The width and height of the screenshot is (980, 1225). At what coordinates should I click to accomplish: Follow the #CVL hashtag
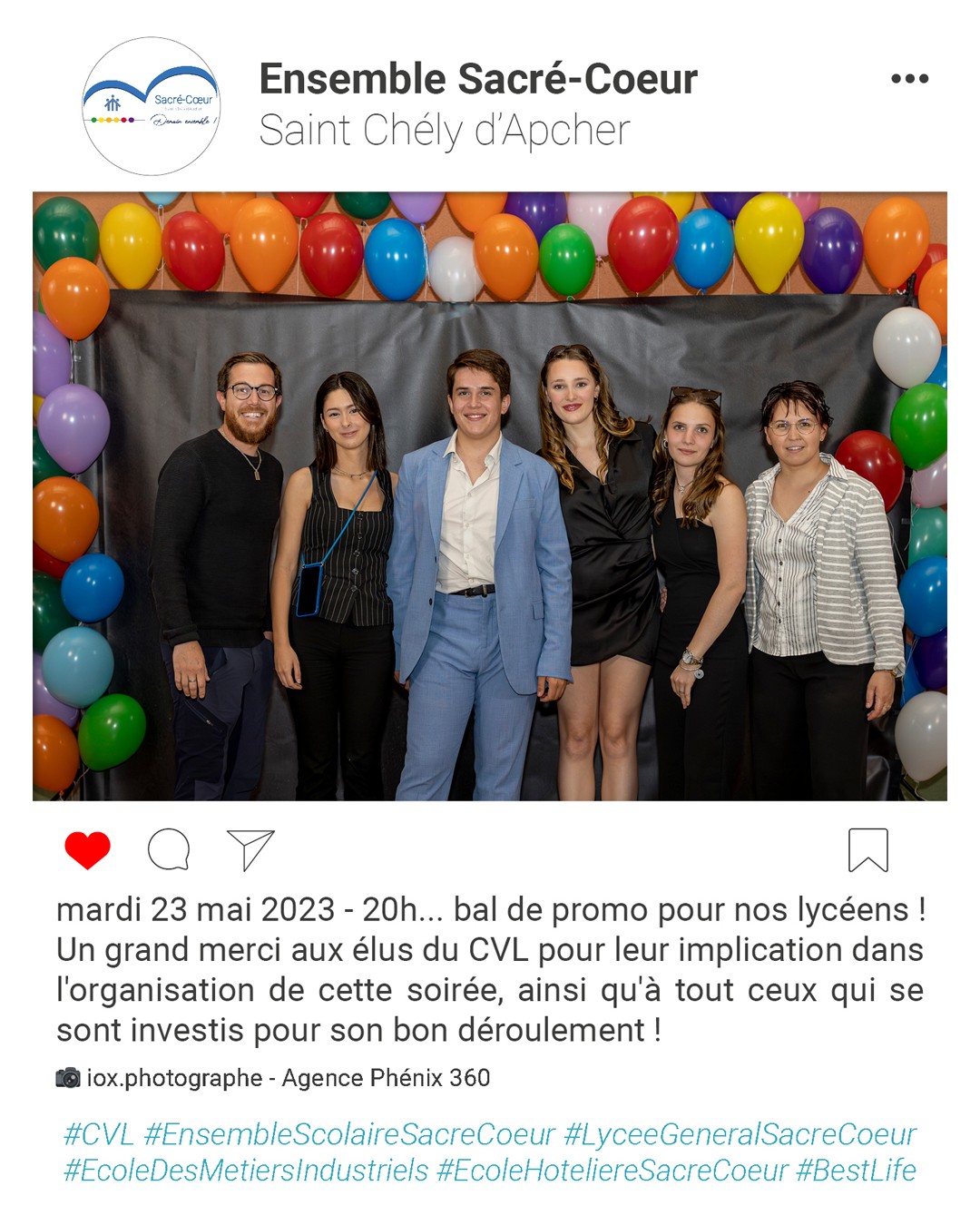[x=99, y=1134]
